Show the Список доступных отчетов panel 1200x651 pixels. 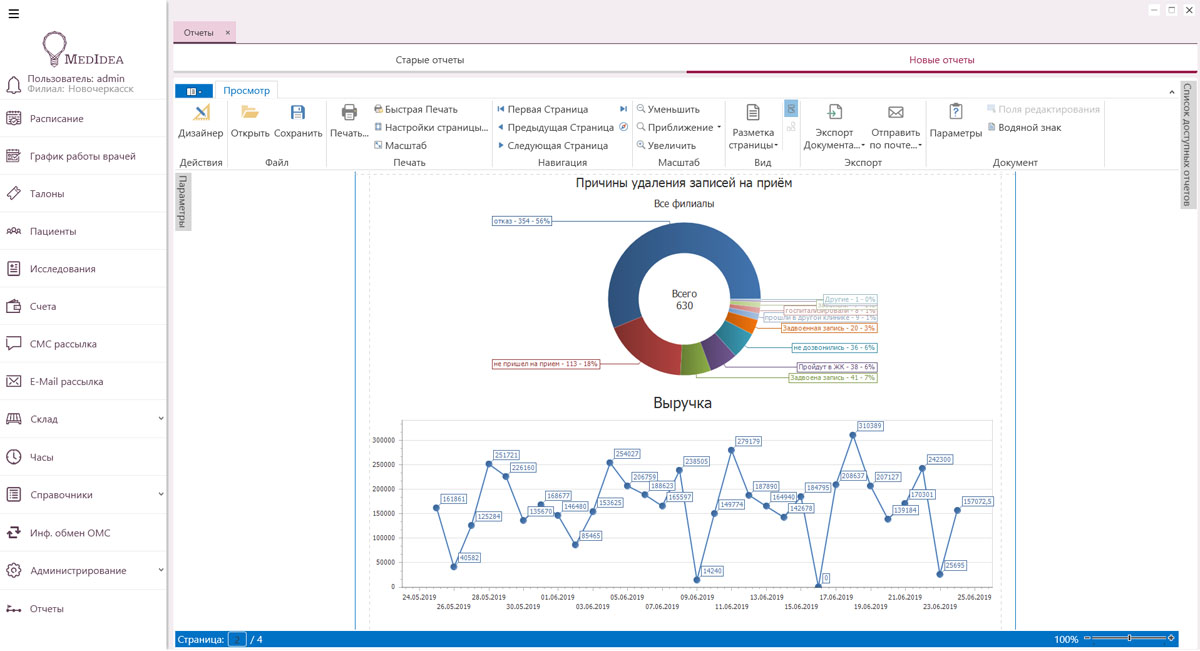point(1188,145)
